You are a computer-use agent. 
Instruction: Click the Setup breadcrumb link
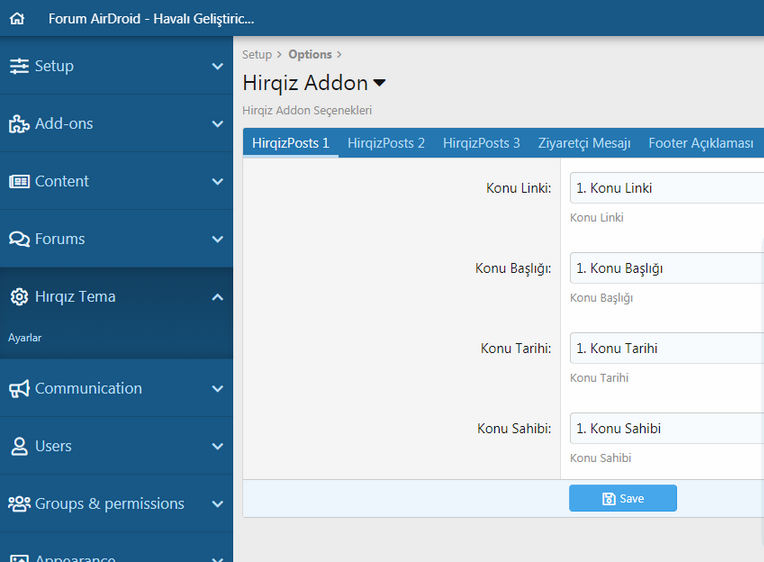pyautogui.click(x=257, y=55)
